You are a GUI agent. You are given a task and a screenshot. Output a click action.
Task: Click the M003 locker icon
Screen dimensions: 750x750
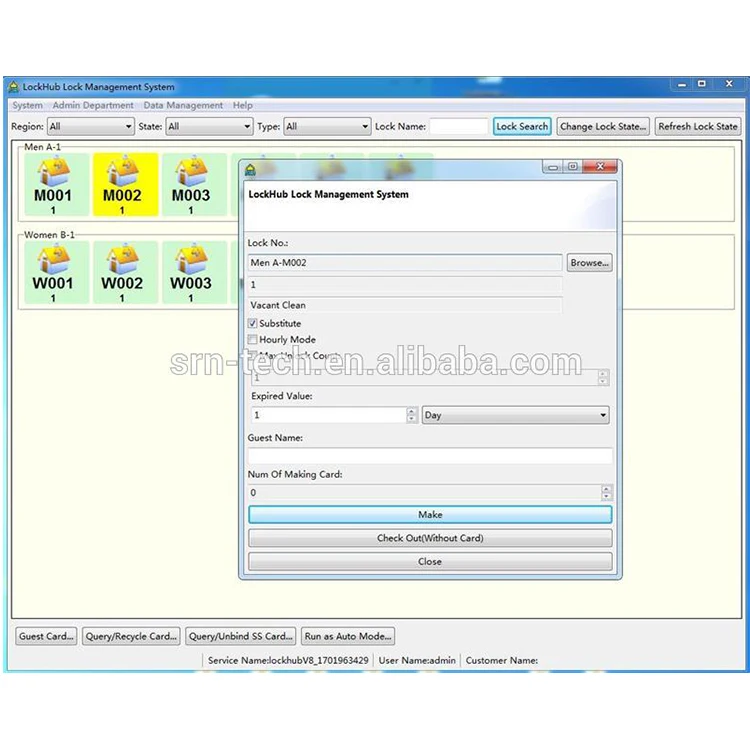190,184
